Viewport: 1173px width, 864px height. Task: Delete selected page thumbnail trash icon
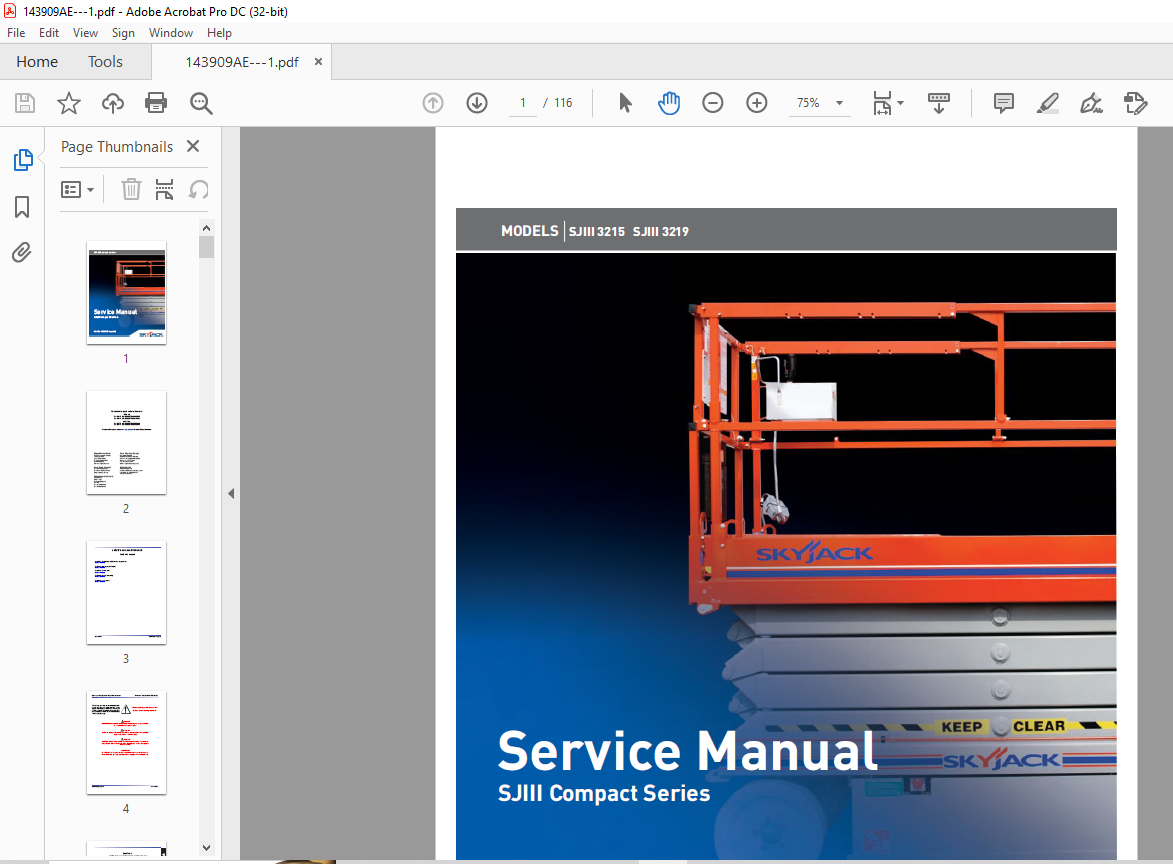tap(131, 189)
